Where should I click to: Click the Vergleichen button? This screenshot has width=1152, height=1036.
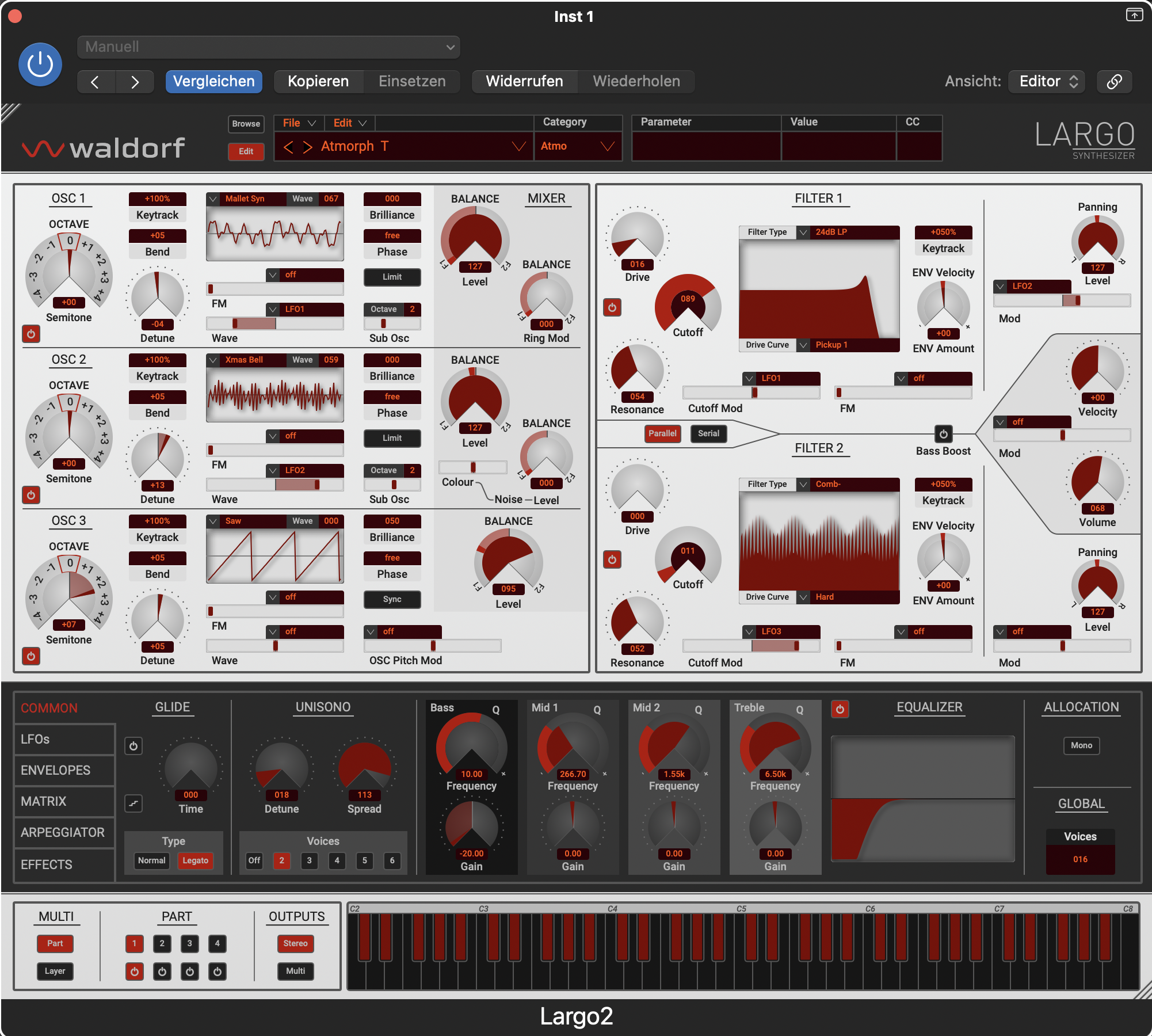[x=214, y=81]
